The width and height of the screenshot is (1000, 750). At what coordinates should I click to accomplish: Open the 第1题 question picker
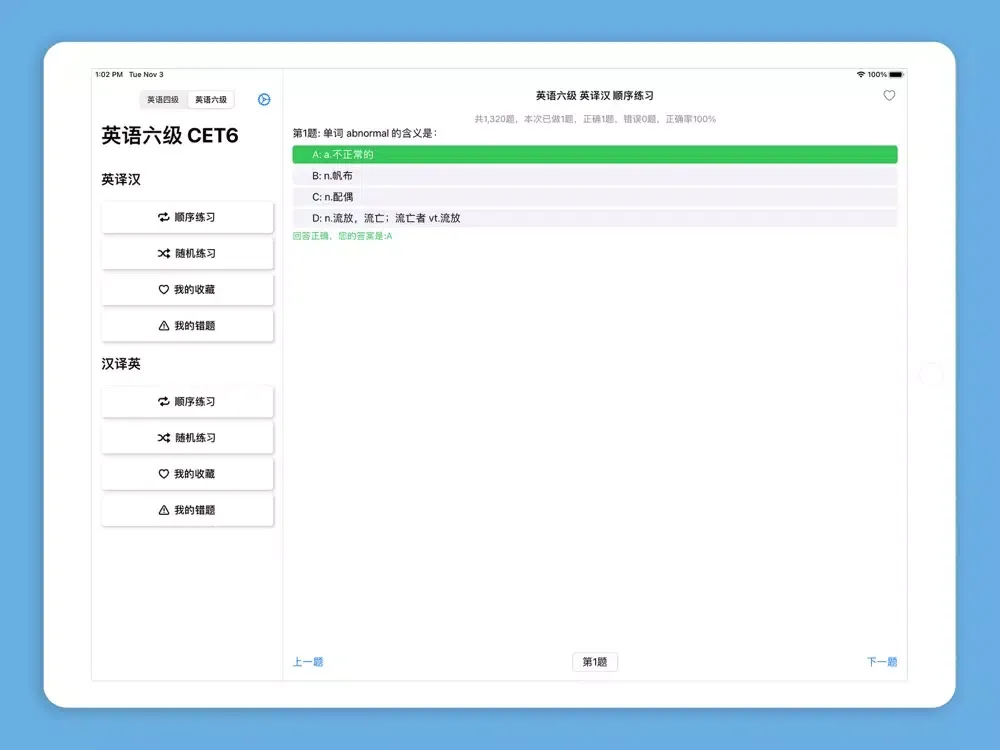pos(594,662)
